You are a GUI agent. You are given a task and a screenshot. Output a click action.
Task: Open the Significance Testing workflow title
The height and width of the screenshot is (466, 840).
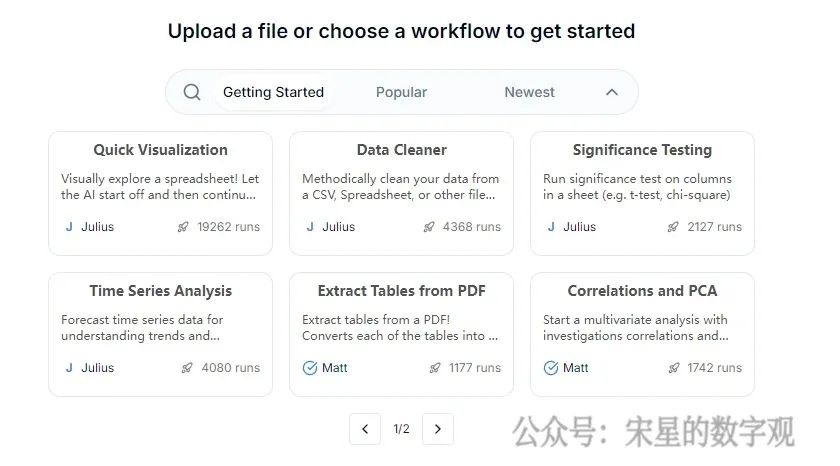pos(642,150)
